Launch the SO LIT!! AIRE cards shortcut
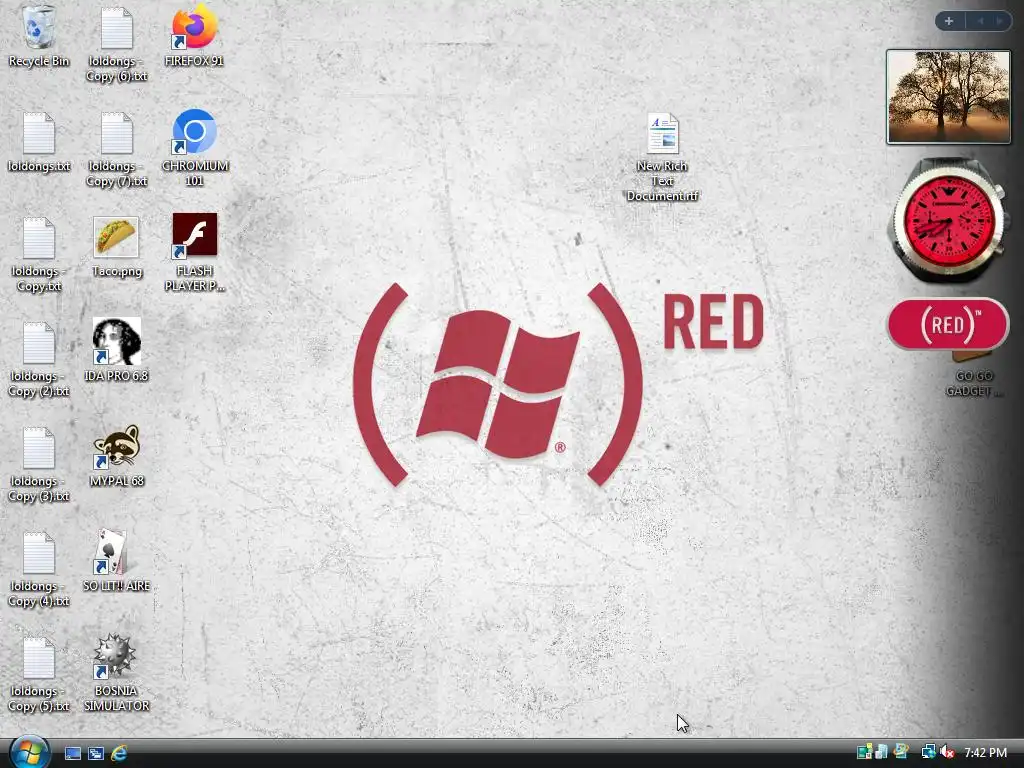 coord(116,561)
